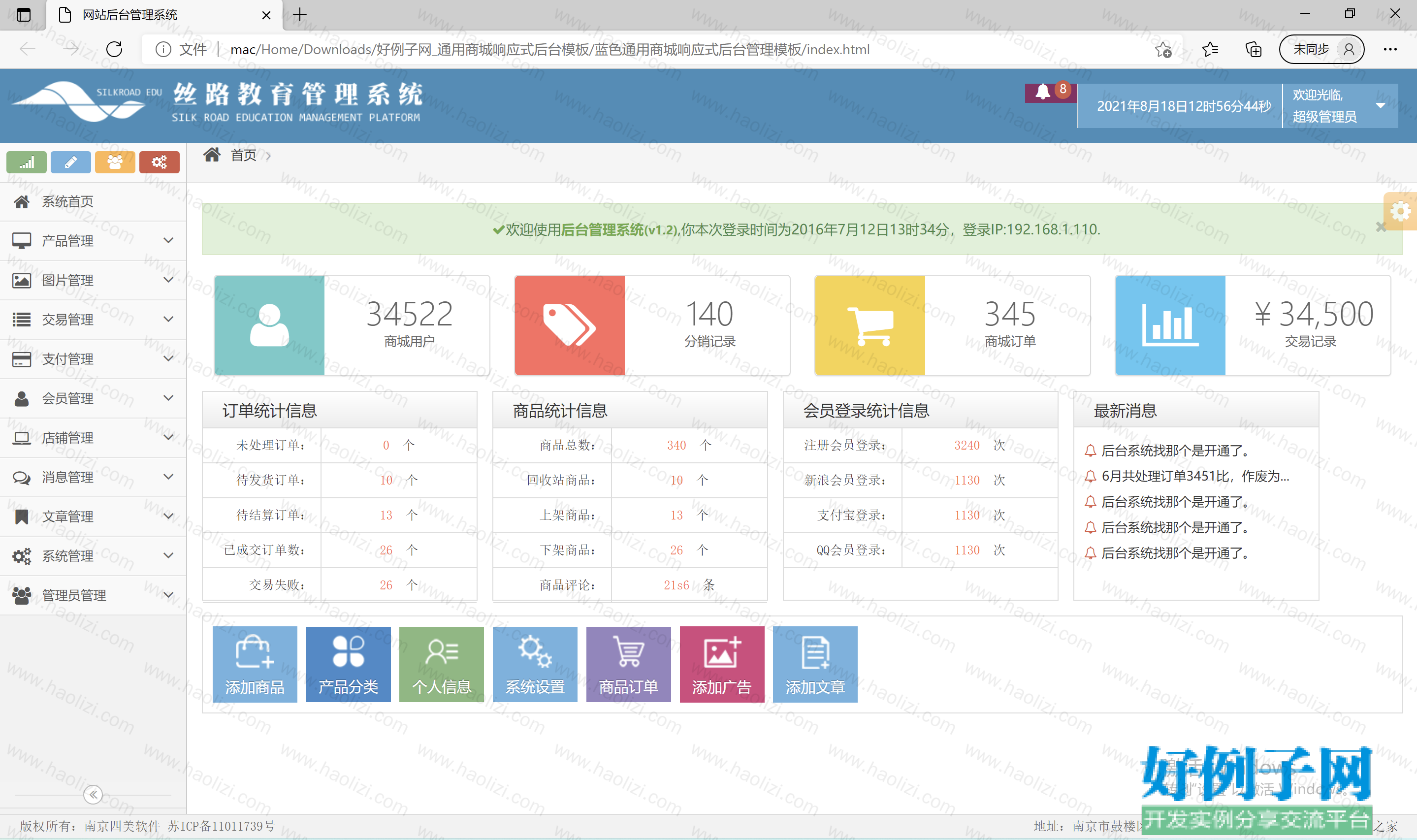
Task: Open the 添加广告 quick tile
Action: [721, 665]
